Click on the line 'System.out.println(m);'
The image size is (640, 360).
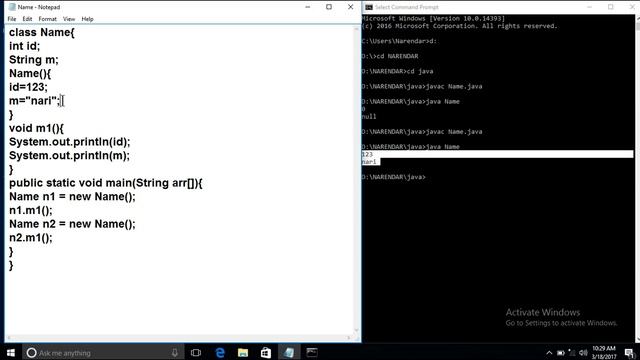tap(69, 156)
